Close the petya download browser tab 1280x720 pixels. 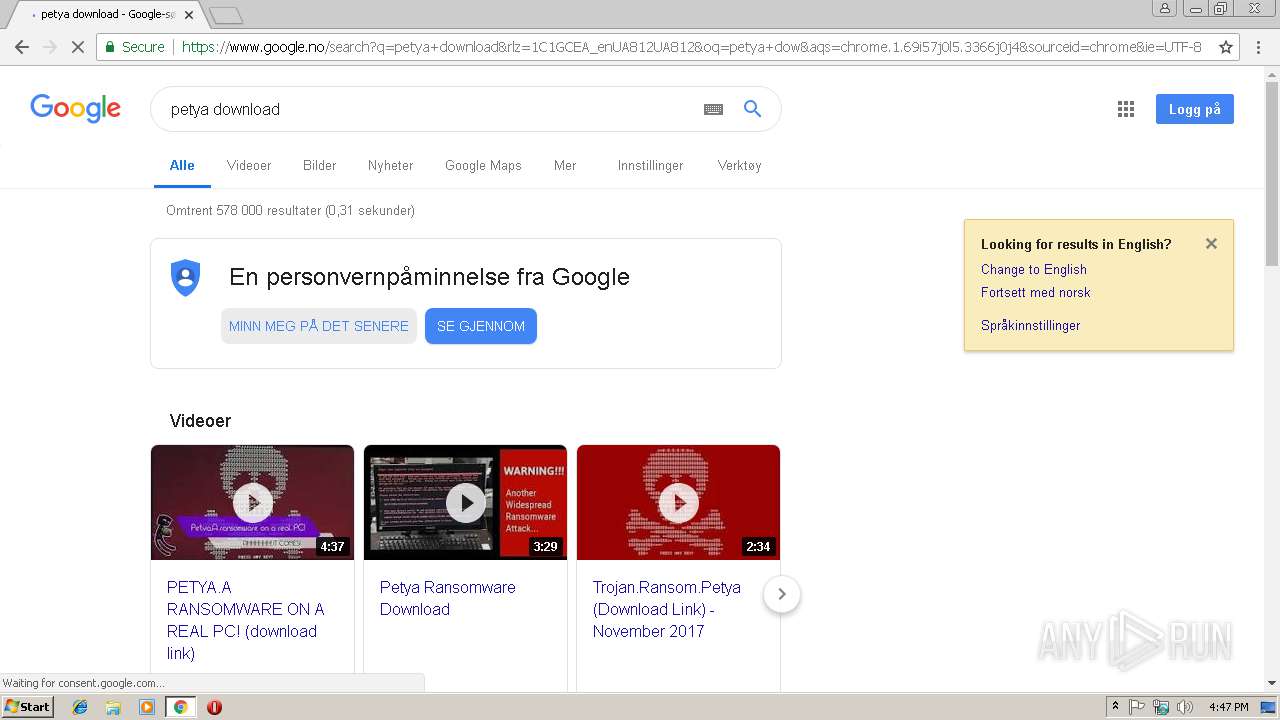[x=189, y=15]
